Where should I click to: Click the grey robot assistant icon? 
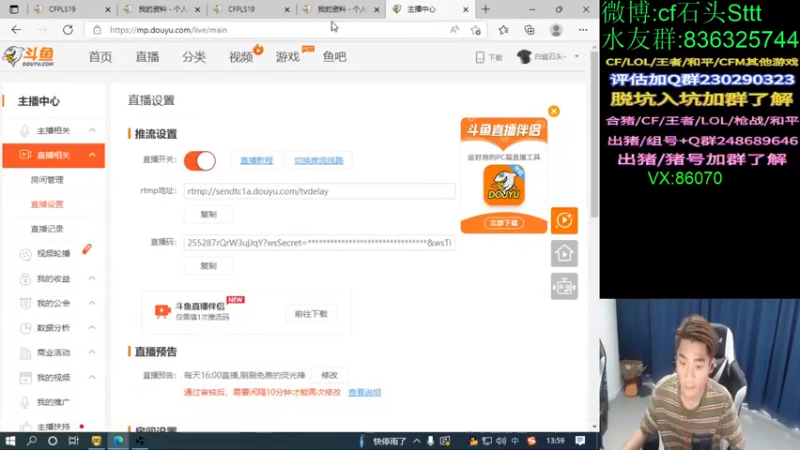[564, 286]
